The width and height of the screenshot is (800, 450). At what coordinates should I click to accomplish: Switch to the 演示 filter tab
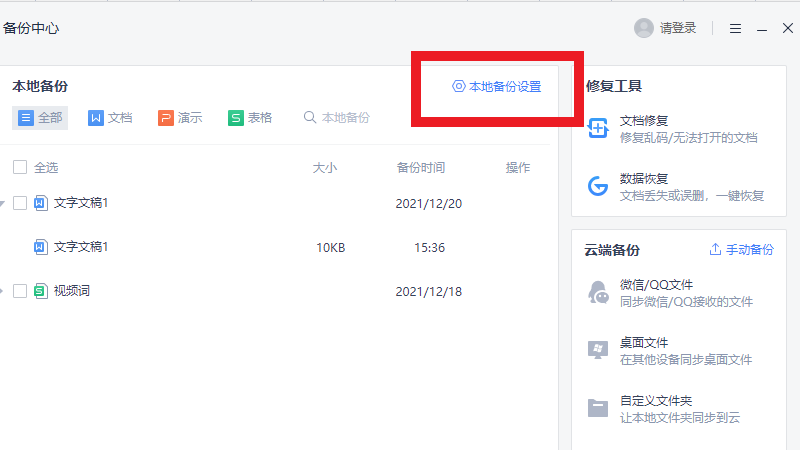click(180, 118)
